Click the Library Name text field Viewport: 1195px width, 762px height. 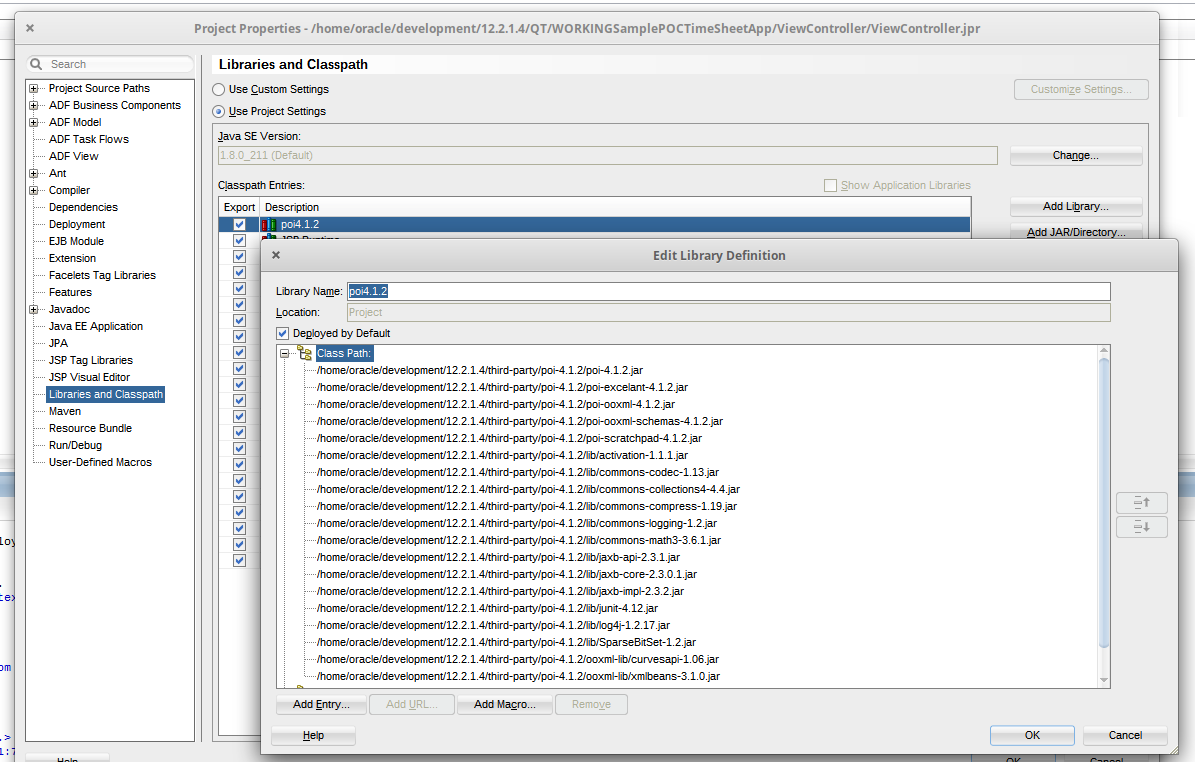728,291
